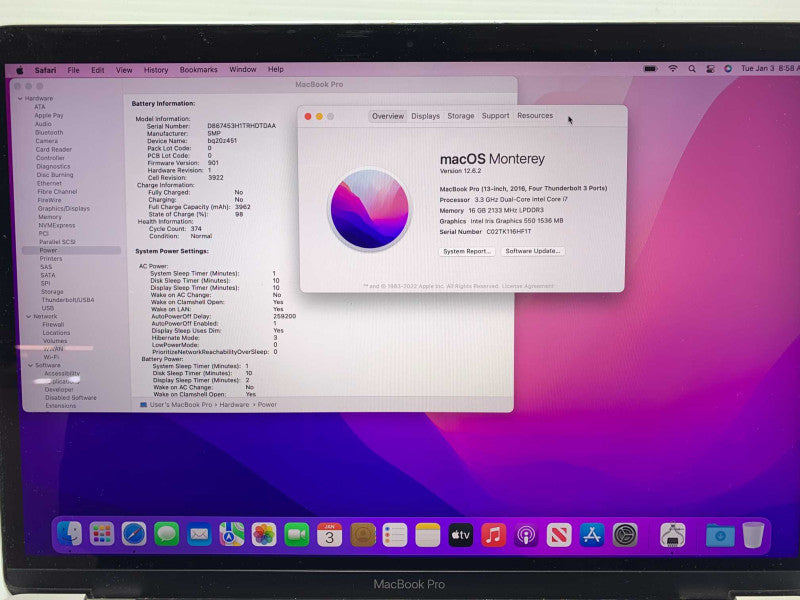
Task: Activate Siri from menu bar
Action: point(728,68)
